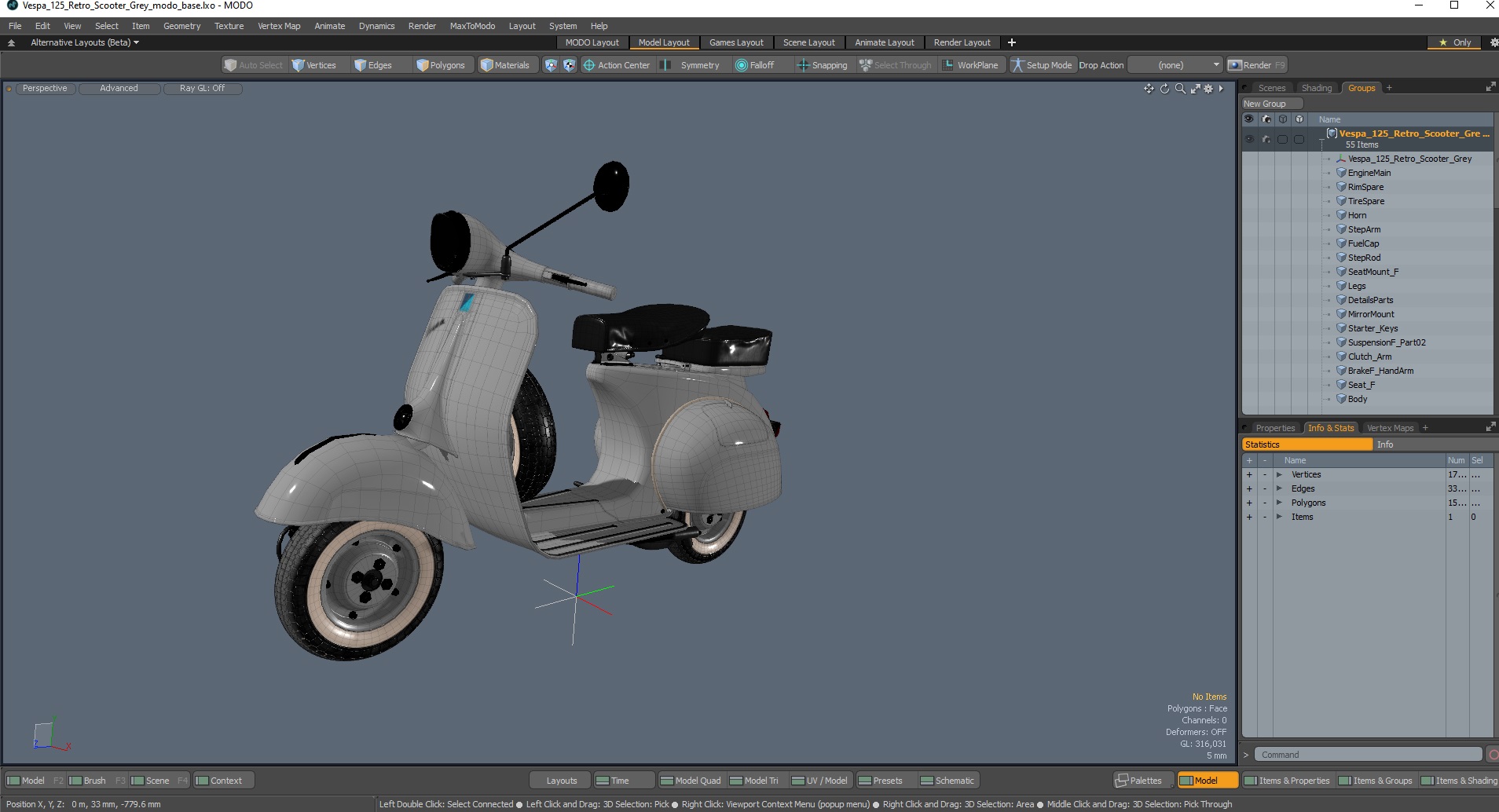The image size is (1499, 812).
Task: Click New Group button
Action: pyautogui.click(x=1271, y=104)
